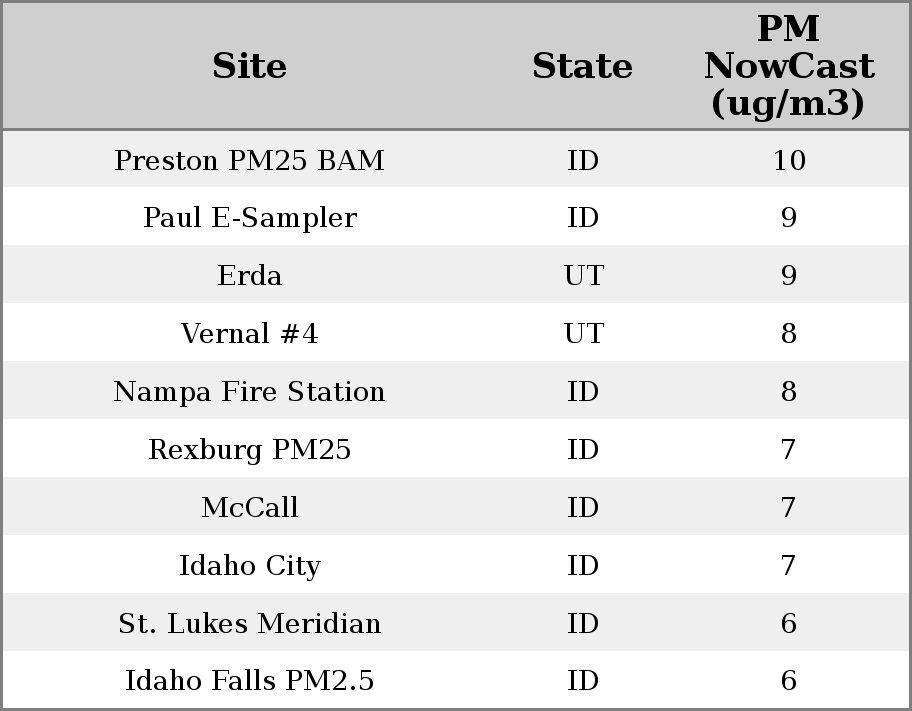Select the Rexburg PM25 site

coord(249,450)
